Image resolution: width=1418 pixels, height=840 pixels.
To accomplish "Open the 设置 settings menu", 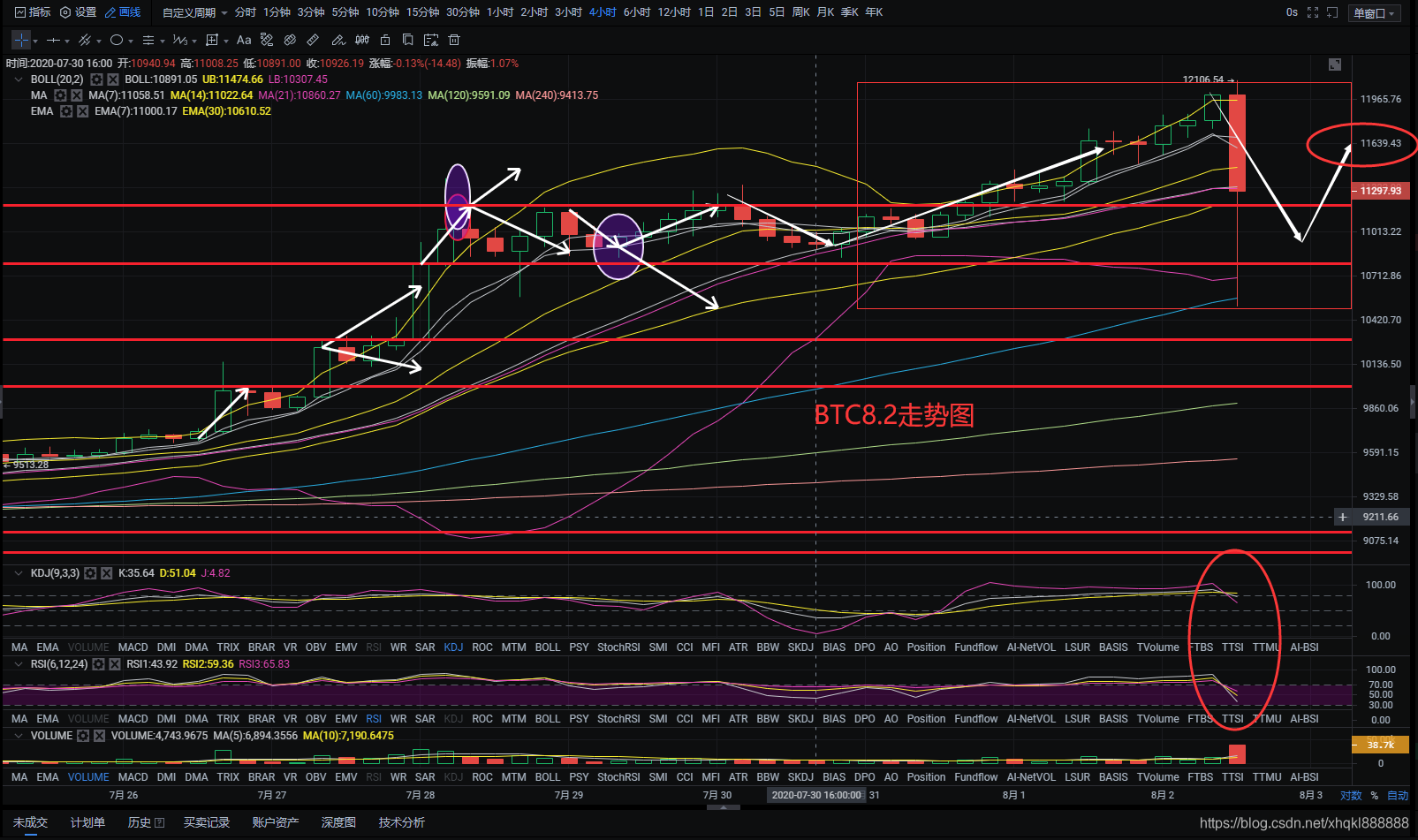I will click(78, 12).
